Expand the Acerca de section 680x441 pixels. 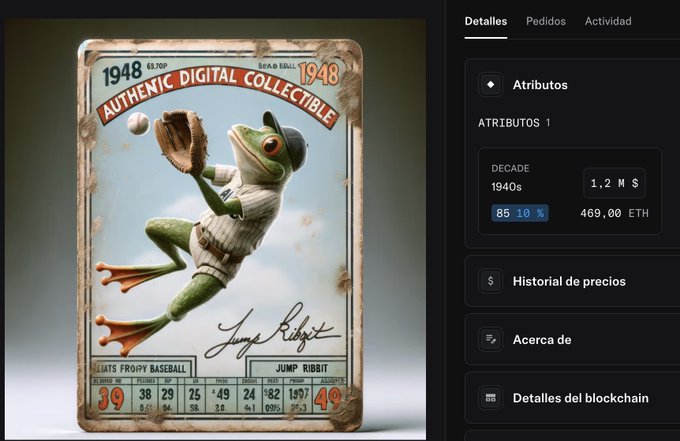point(572,340)
